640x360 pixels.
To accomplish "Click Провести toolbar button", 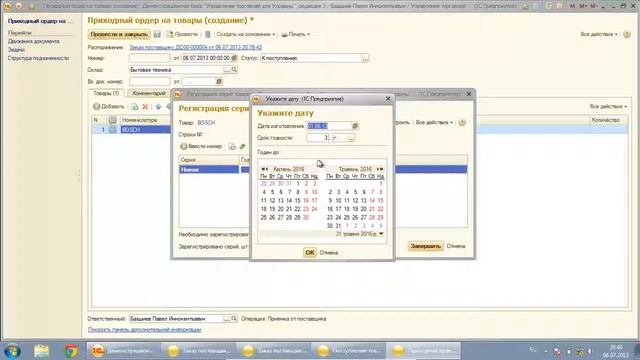I will (182, 34).
